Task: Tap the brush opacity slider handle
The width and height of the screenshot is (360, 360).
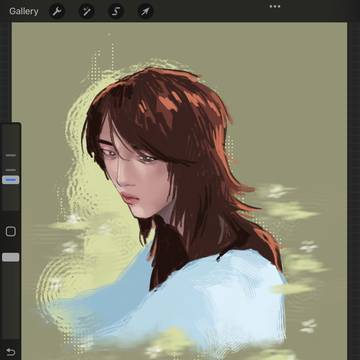Action: (11, 257)
